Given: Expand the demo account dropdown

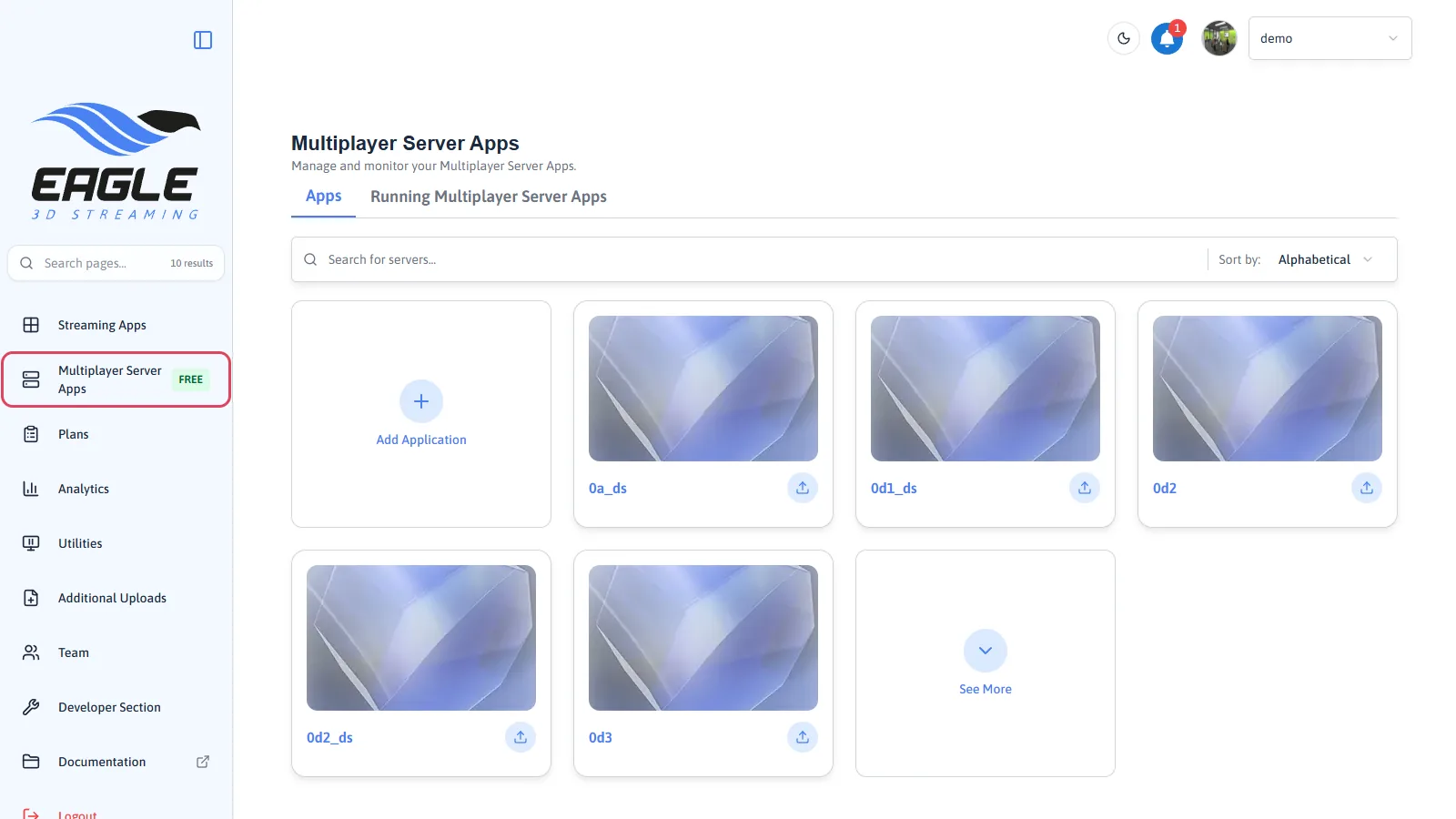Looking at the screenshot, I should (1330, 38).
